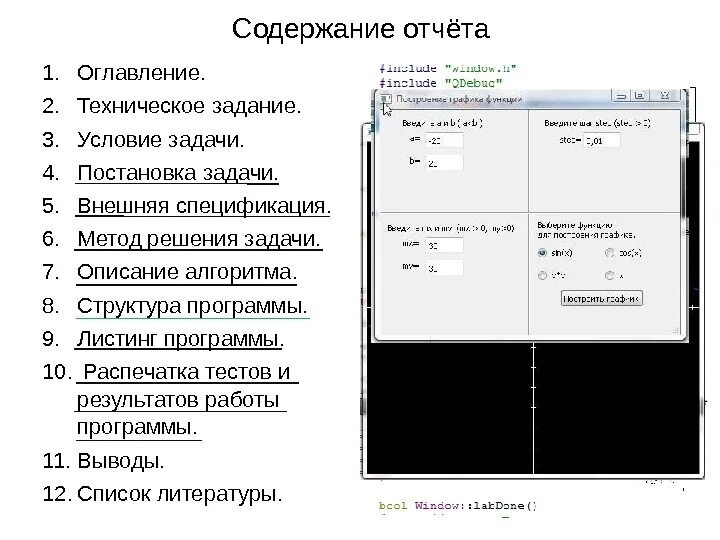The width and height of the screenshot is (720, 540).
Task: Select the cos(x) radio button
Action: click(609, 253)
